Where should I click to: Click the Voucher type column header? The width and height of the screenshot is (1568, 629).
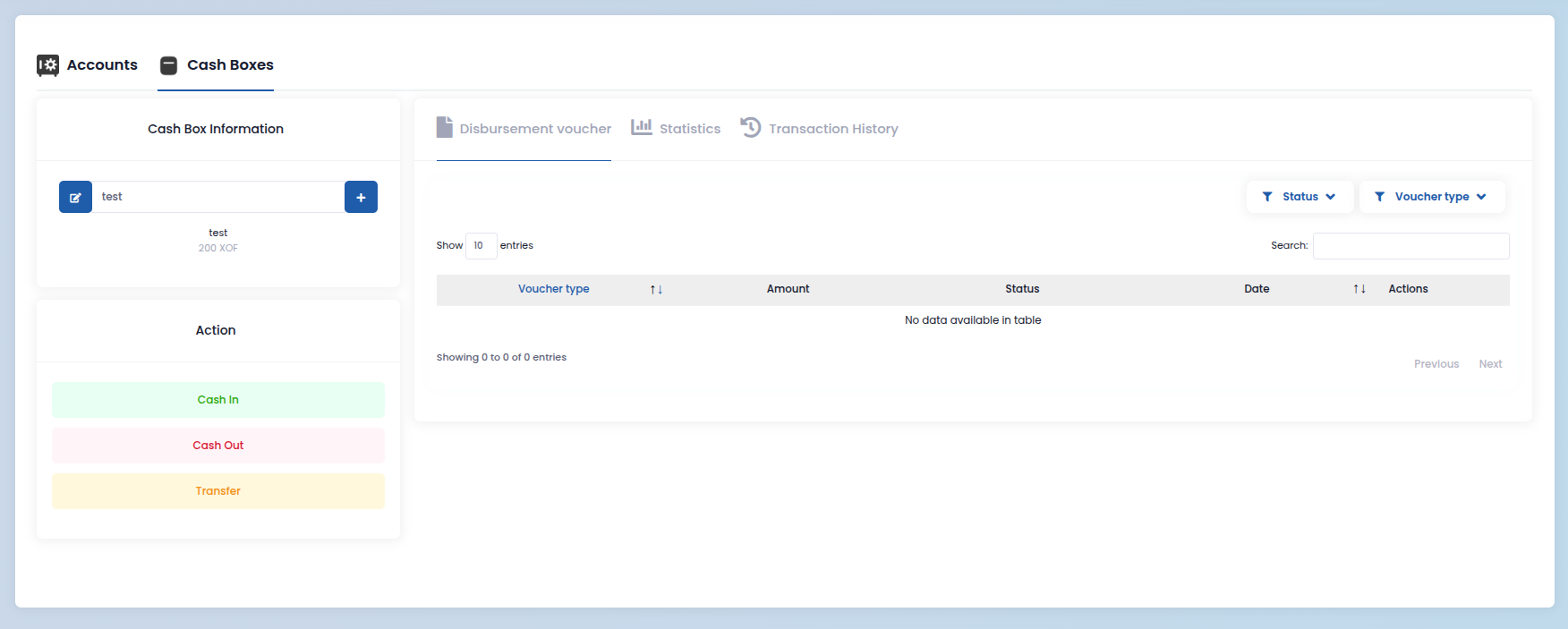click(554, 289)
